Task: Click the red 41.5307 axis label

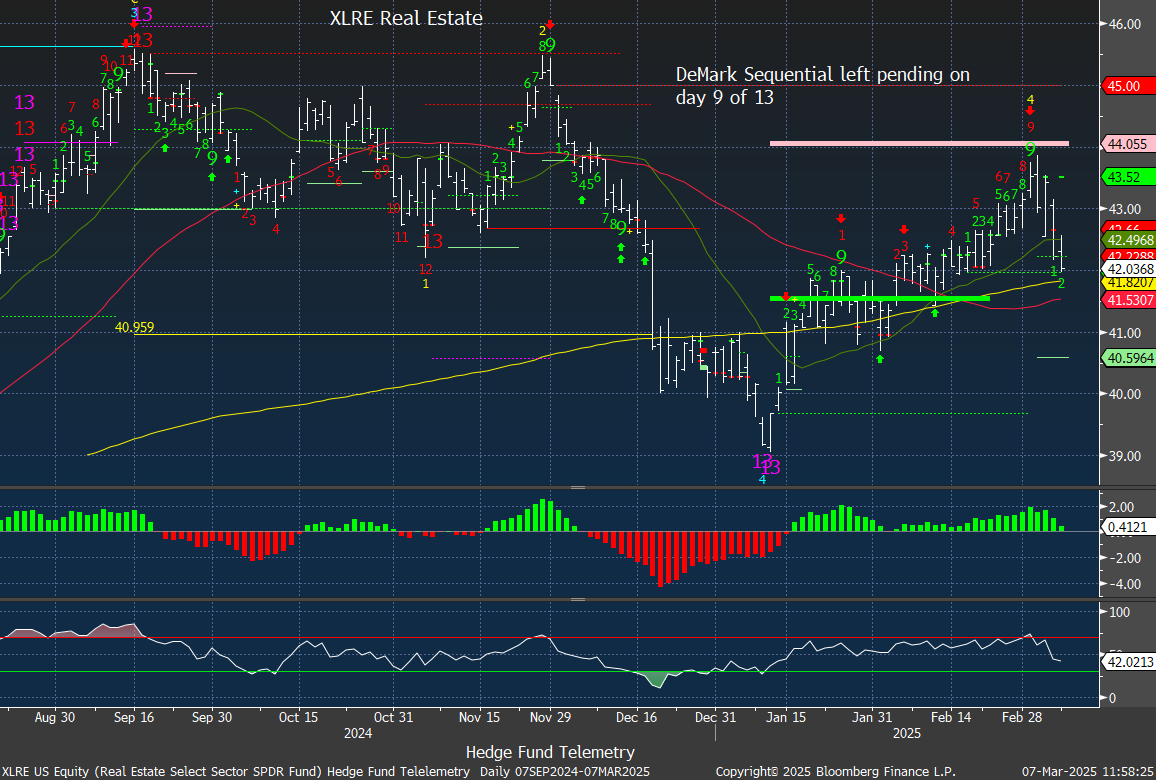Action: click(x=1128, y=299)
